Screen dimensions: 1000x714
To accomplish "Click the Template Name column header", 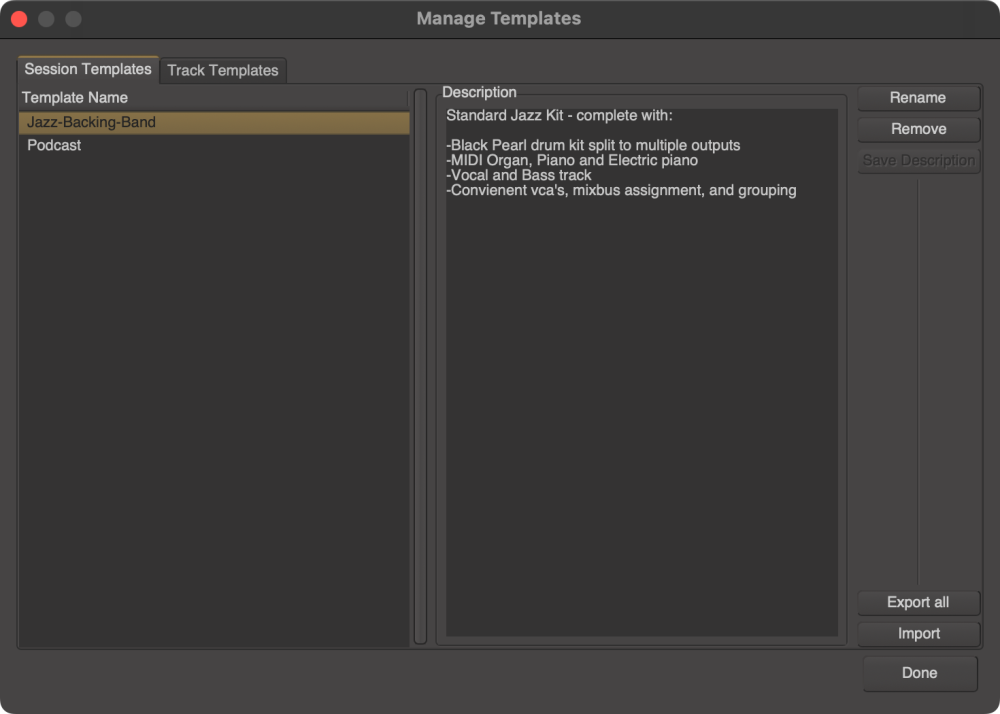I will 73,97.
